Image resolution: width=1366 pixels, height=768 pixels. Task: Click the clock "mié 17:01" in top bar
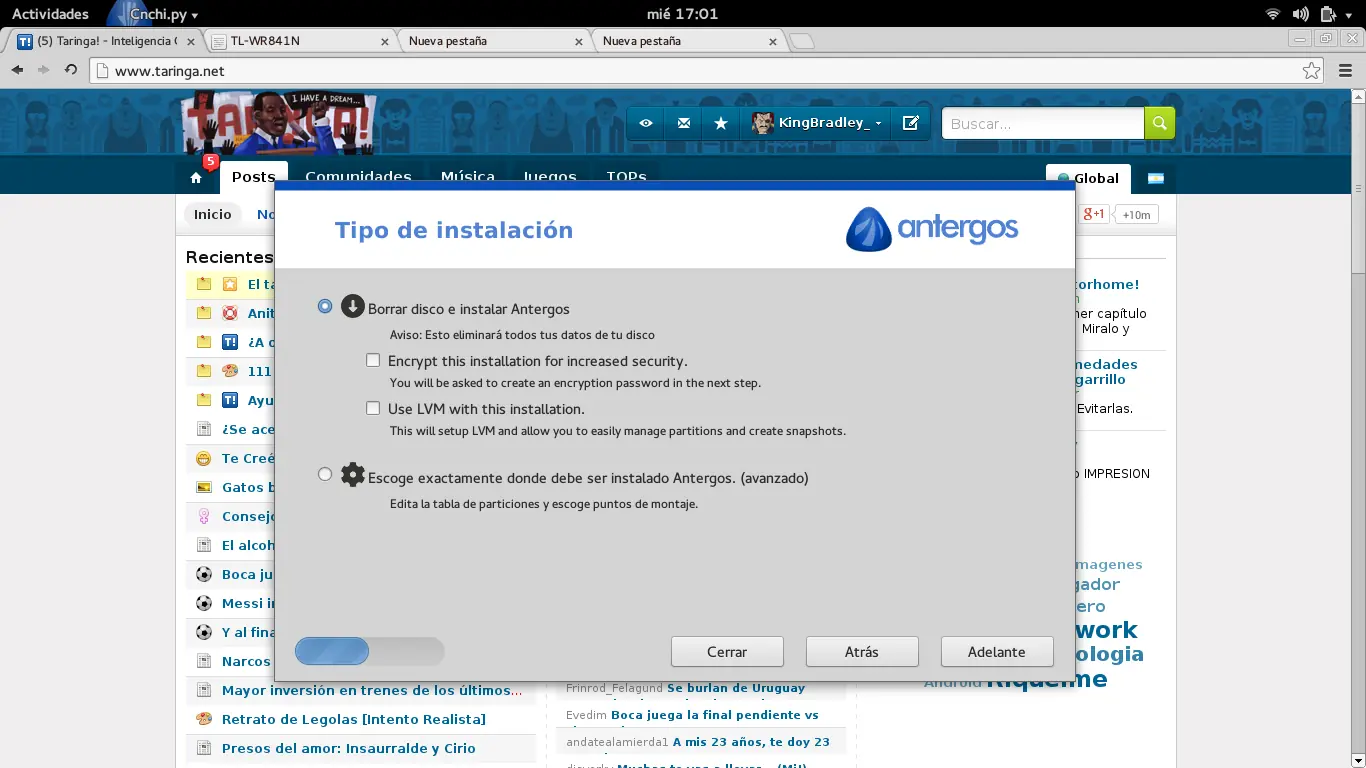(683, 14)
